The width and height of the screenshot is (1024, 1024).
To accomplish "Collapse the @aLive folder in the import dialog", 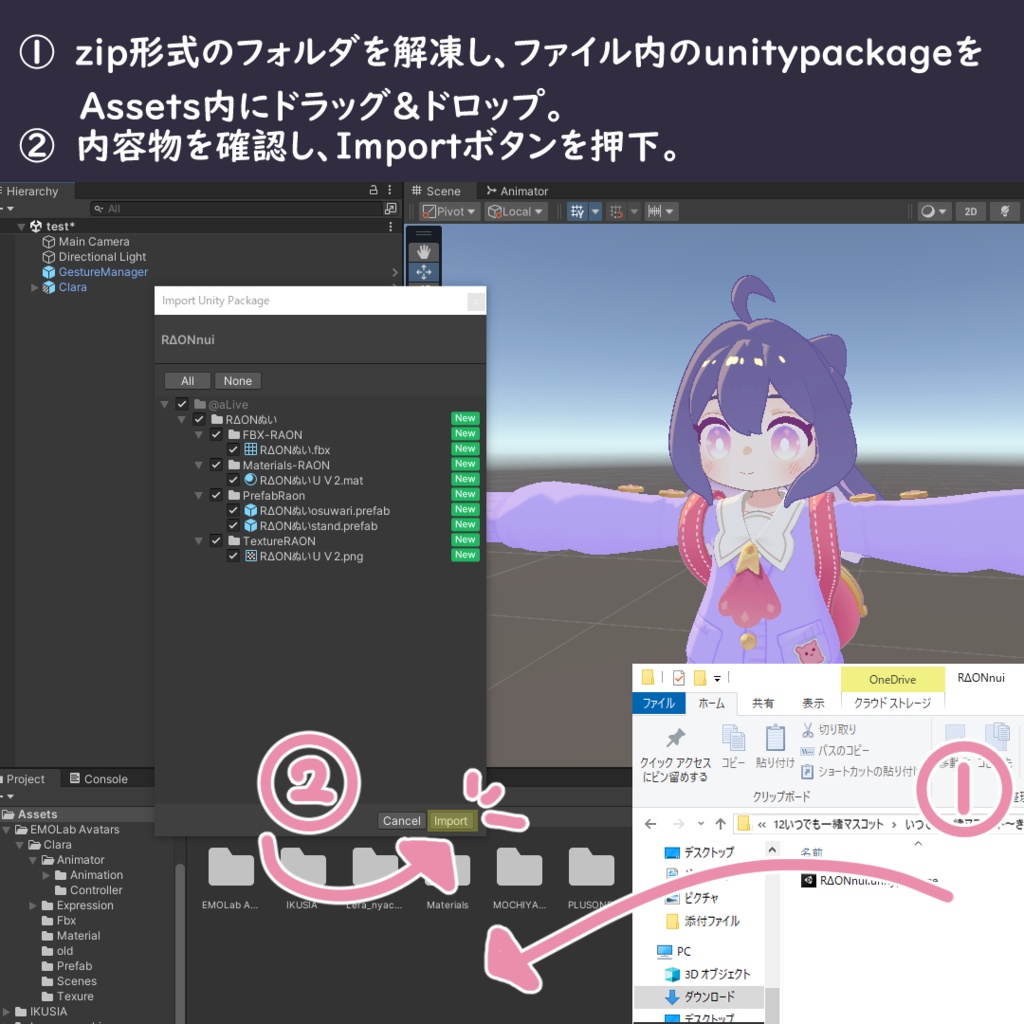I will pyautogui.click(x=164, y=403).
